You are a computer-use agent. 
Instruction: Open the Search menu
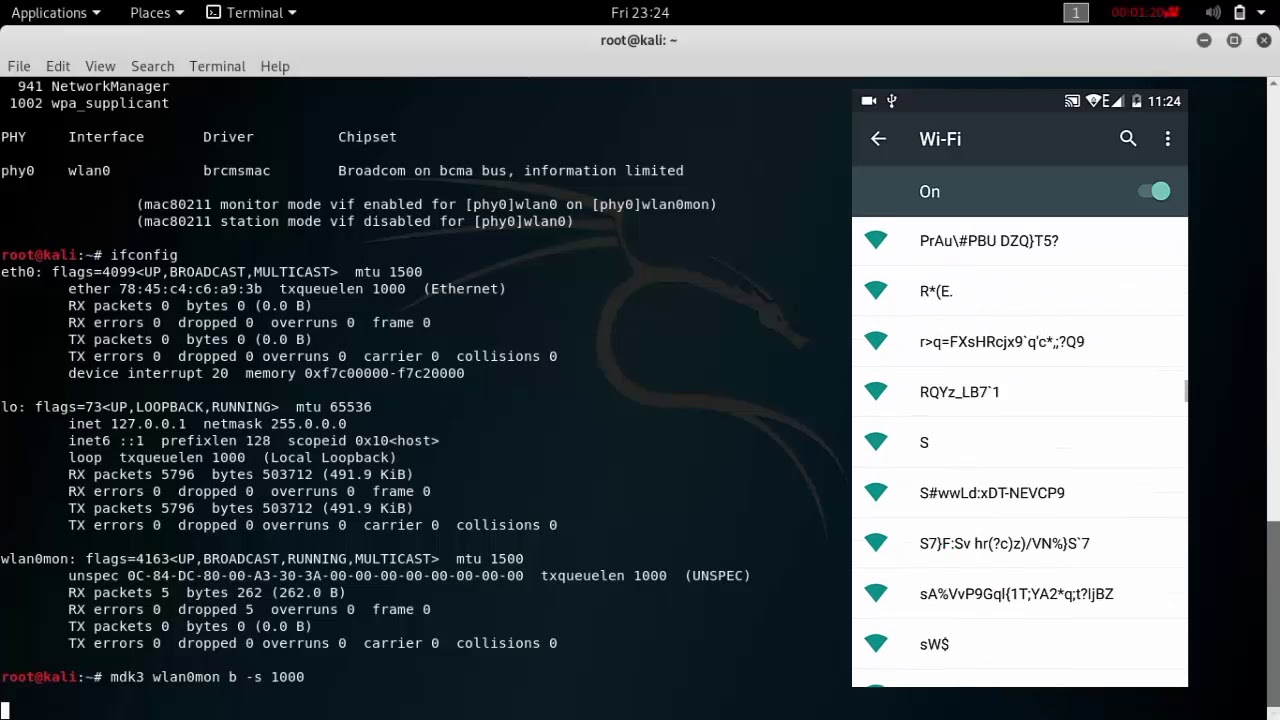coord(152,66)
